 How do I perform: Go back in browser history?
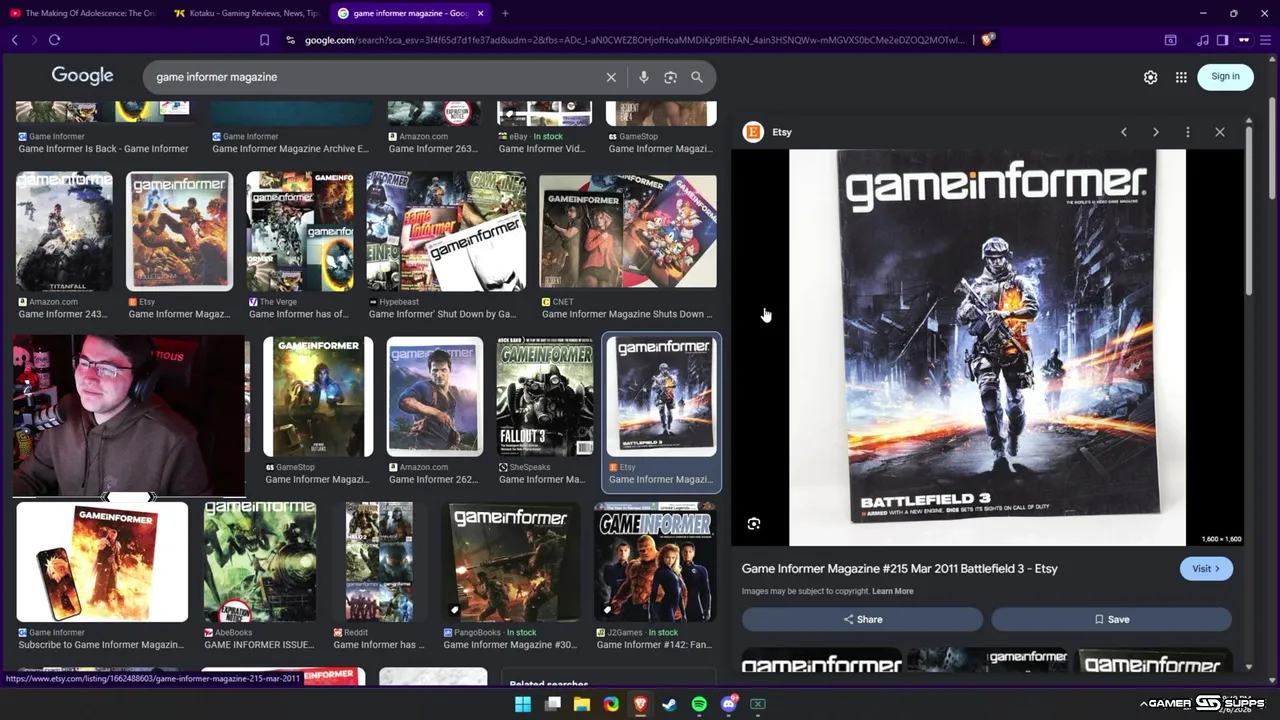tap(14, 40)
